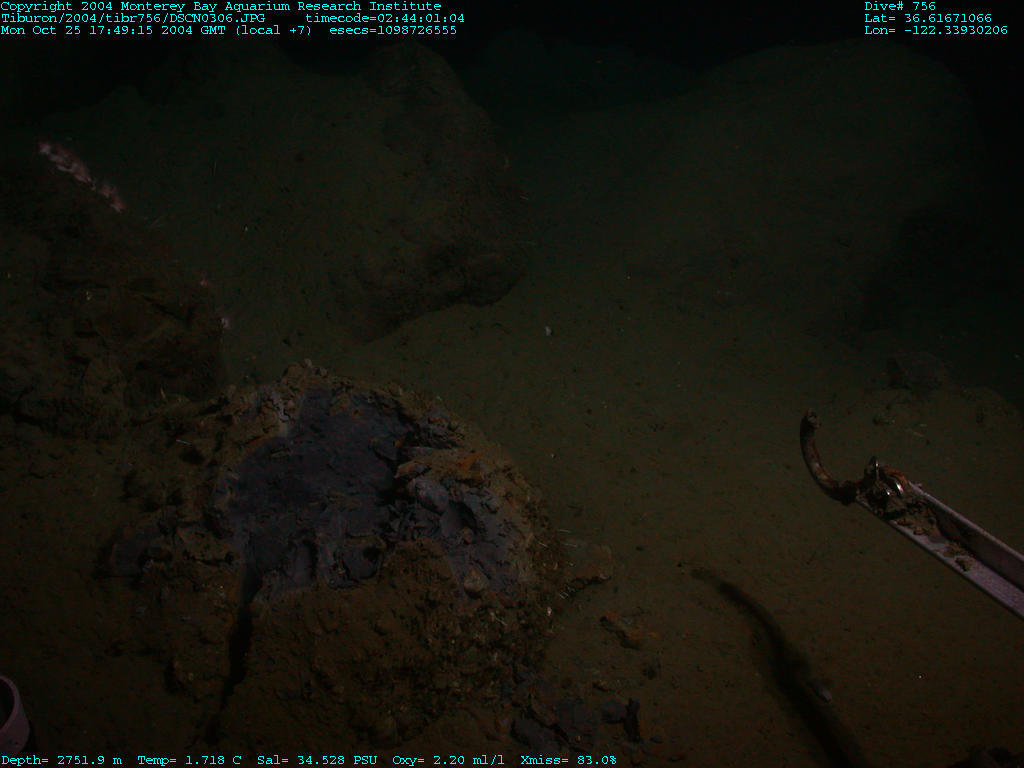This screenshot has width=1024, height=768.
Task: Click the Xmiss= 83.0% reading
Action: 569,760
